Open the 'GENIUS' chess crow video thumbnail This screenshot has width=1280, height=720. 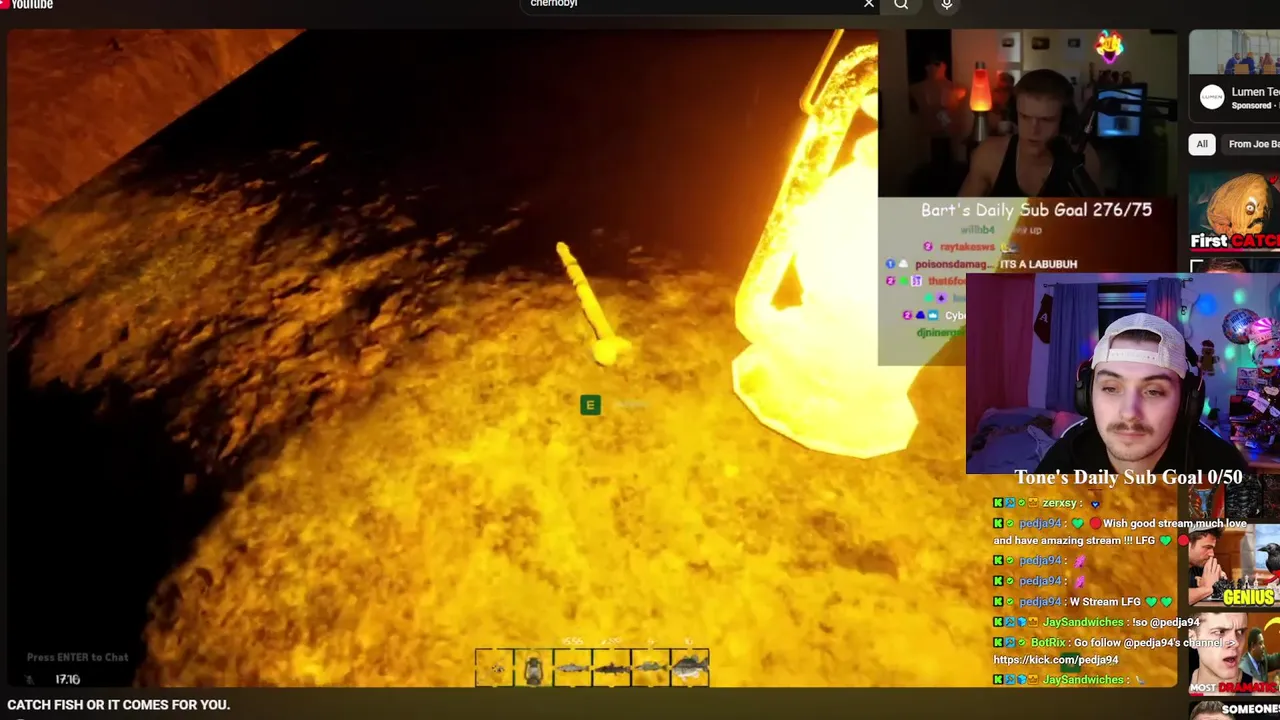(1234, 565)
